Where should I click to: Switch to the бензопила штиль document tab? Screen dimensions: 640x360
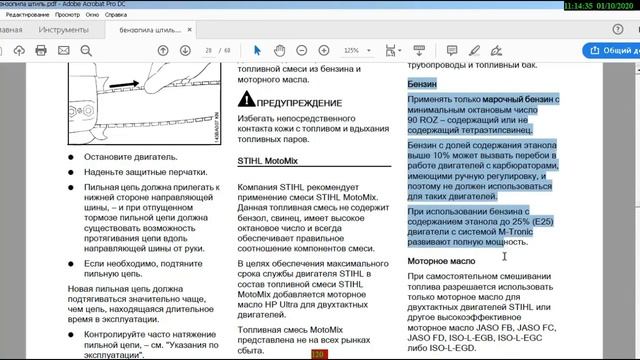(x=150, y=30)
